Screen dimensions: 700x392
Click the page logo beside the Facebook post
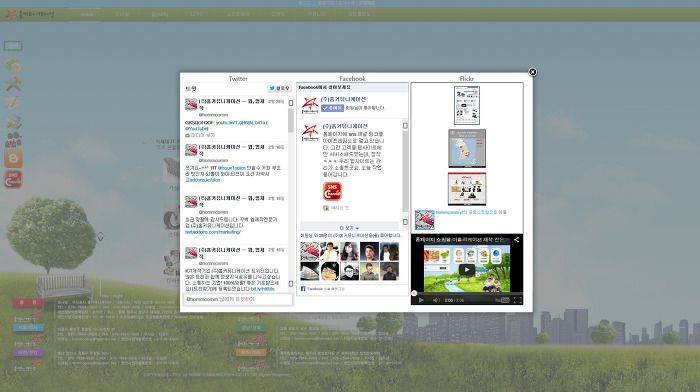pyautogui.click(x=310, y=133)
